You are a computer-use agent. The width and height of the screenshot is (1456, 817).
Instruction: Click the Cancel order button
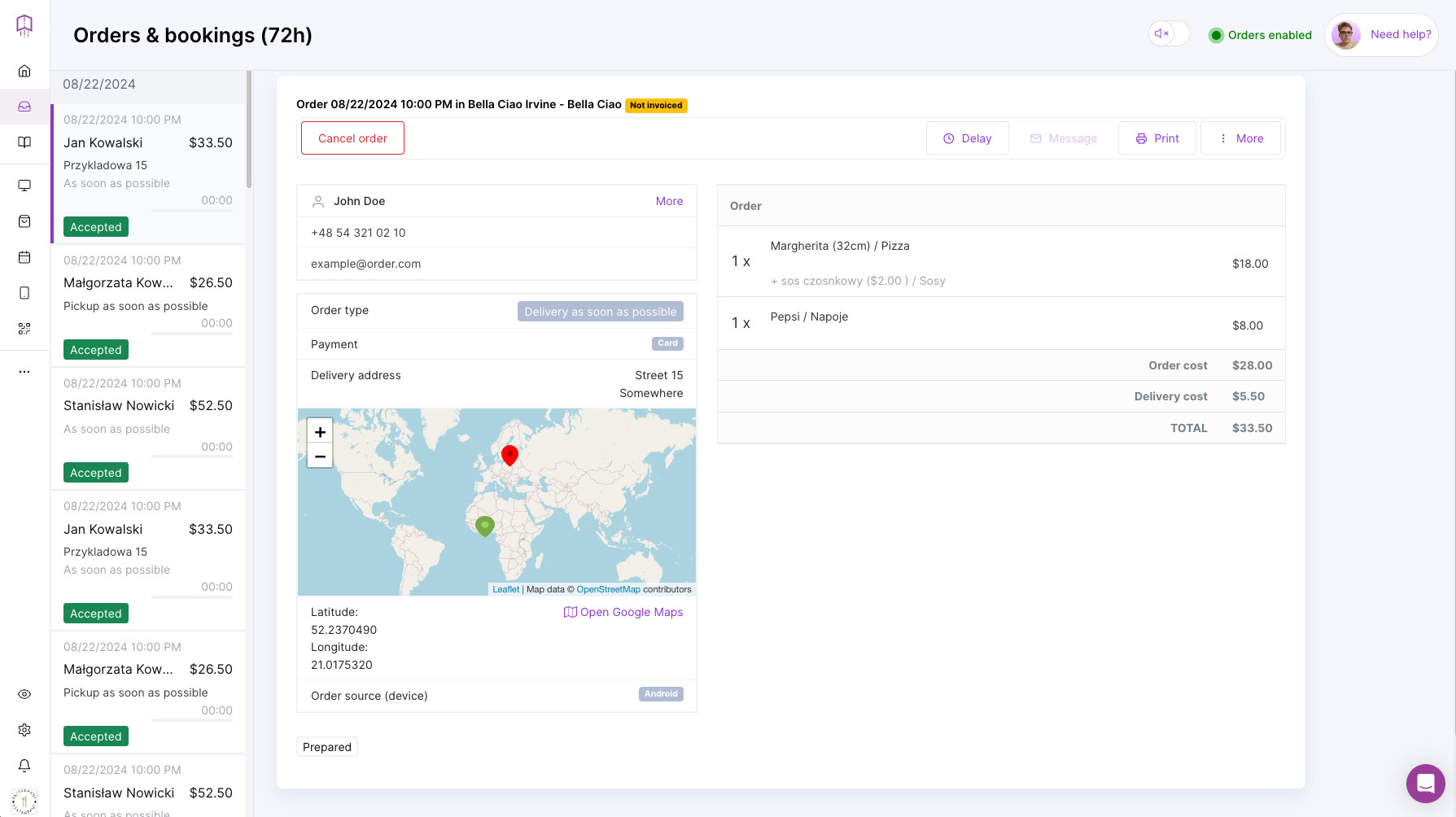click(x=352, y=138)
